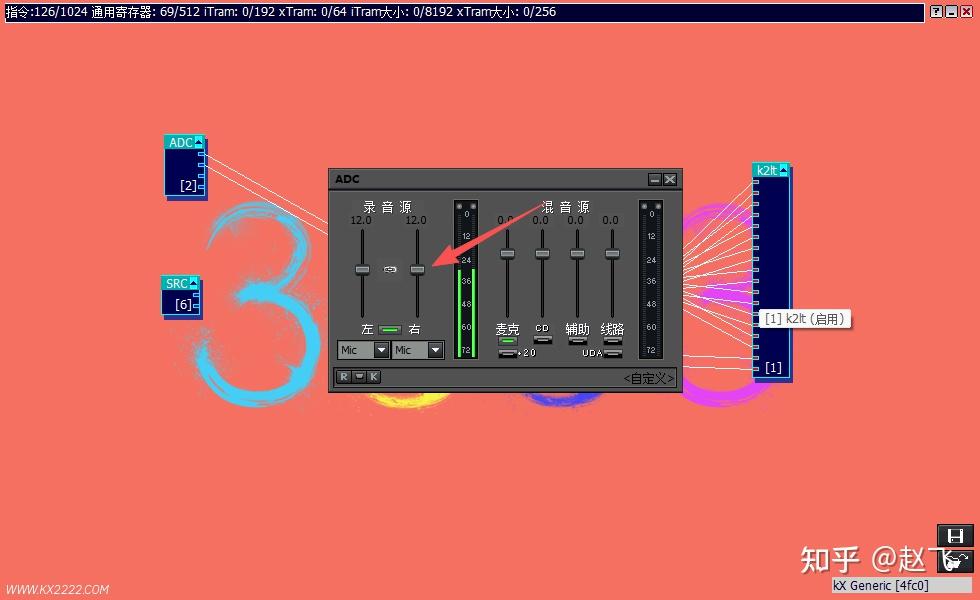Screen dimensions: 980x600
Task: Toggle the 辅助 mix source switch
Action: [578, 341]
